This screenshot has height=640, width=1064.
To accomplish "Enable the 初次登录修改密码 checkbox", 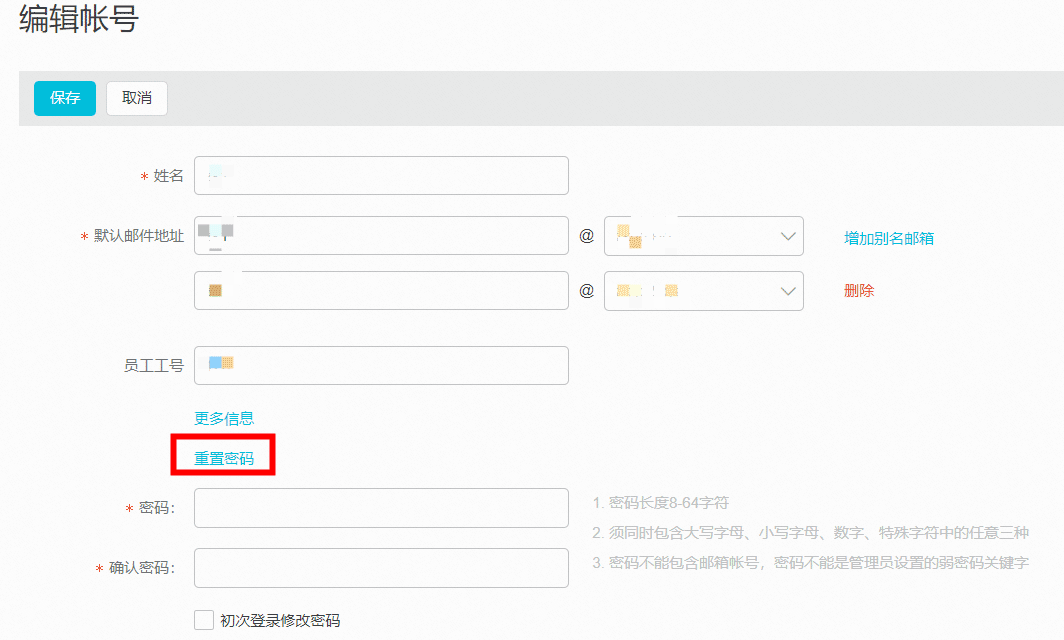I will point(204,620).
